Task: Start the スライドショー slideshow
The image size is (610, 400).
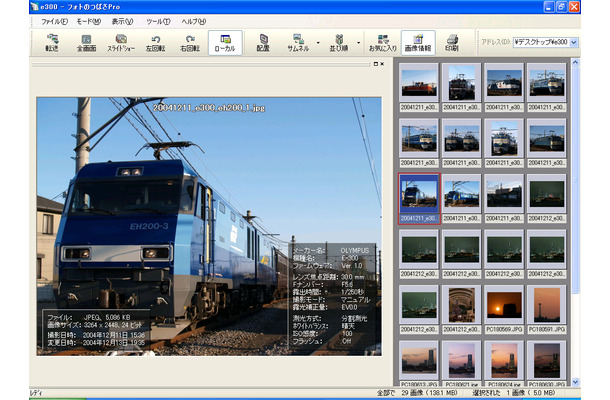Action: 121,43
